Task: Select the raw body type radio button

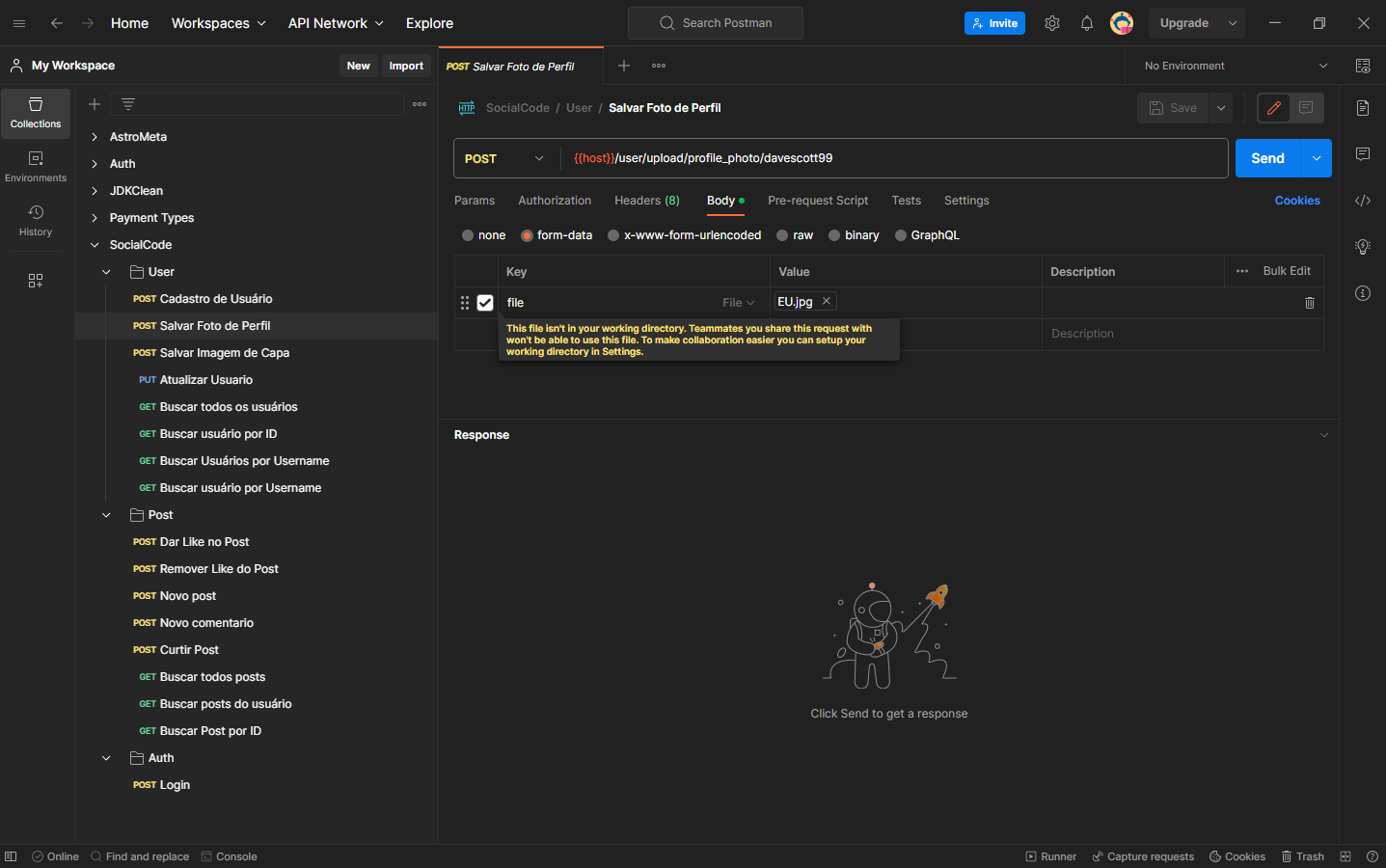Action: 781,234
